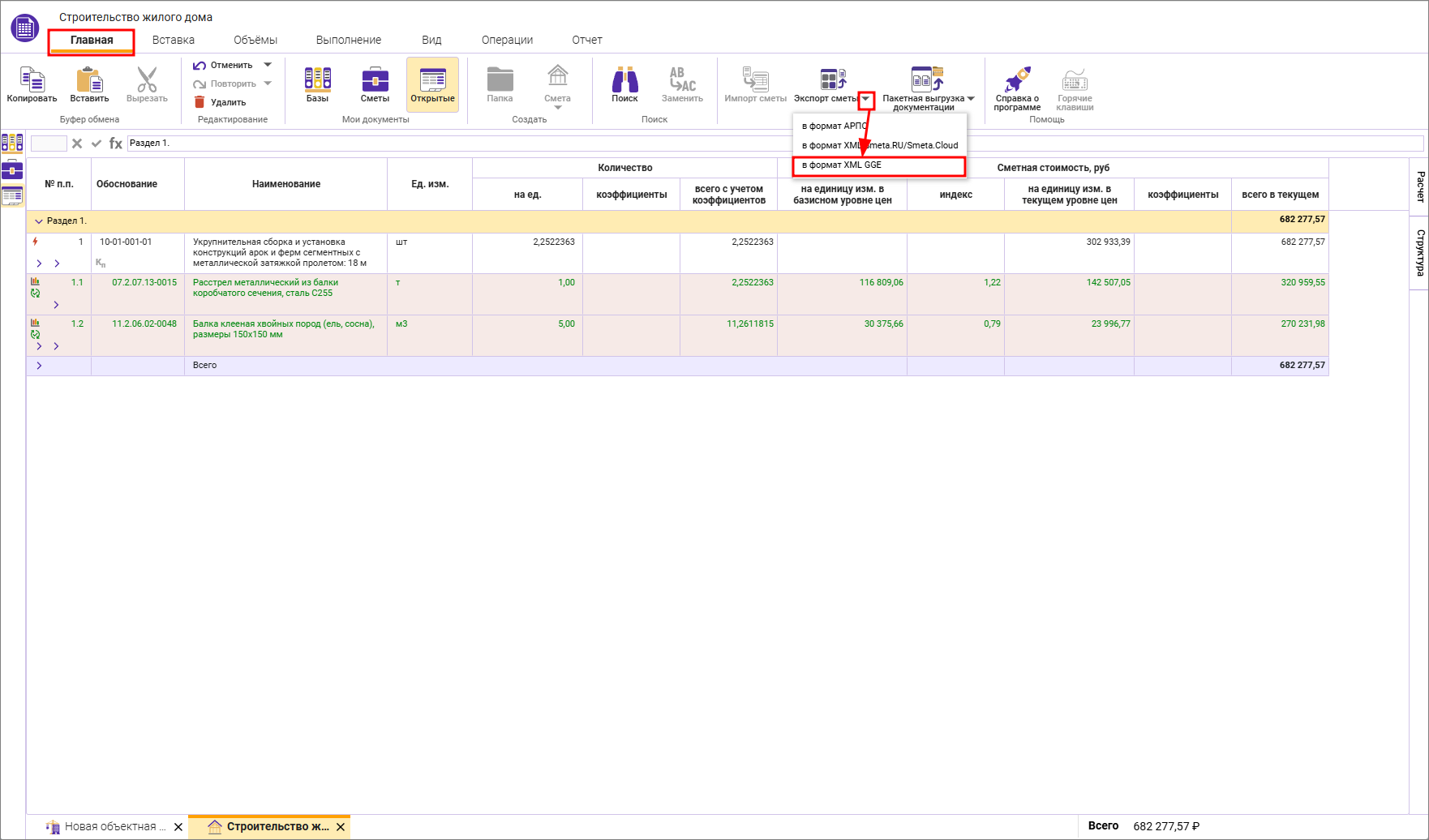Click the Удалить trash icon

[200, 102]
